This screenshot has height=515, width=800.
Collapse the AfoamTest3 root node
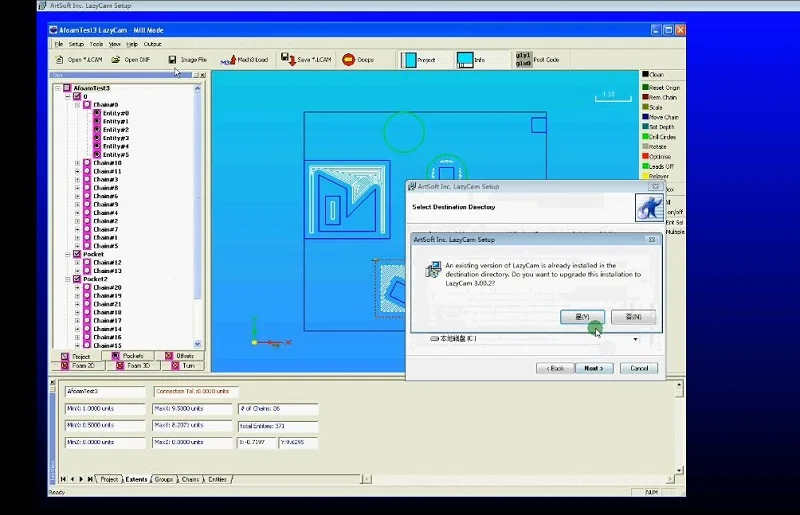58,88
